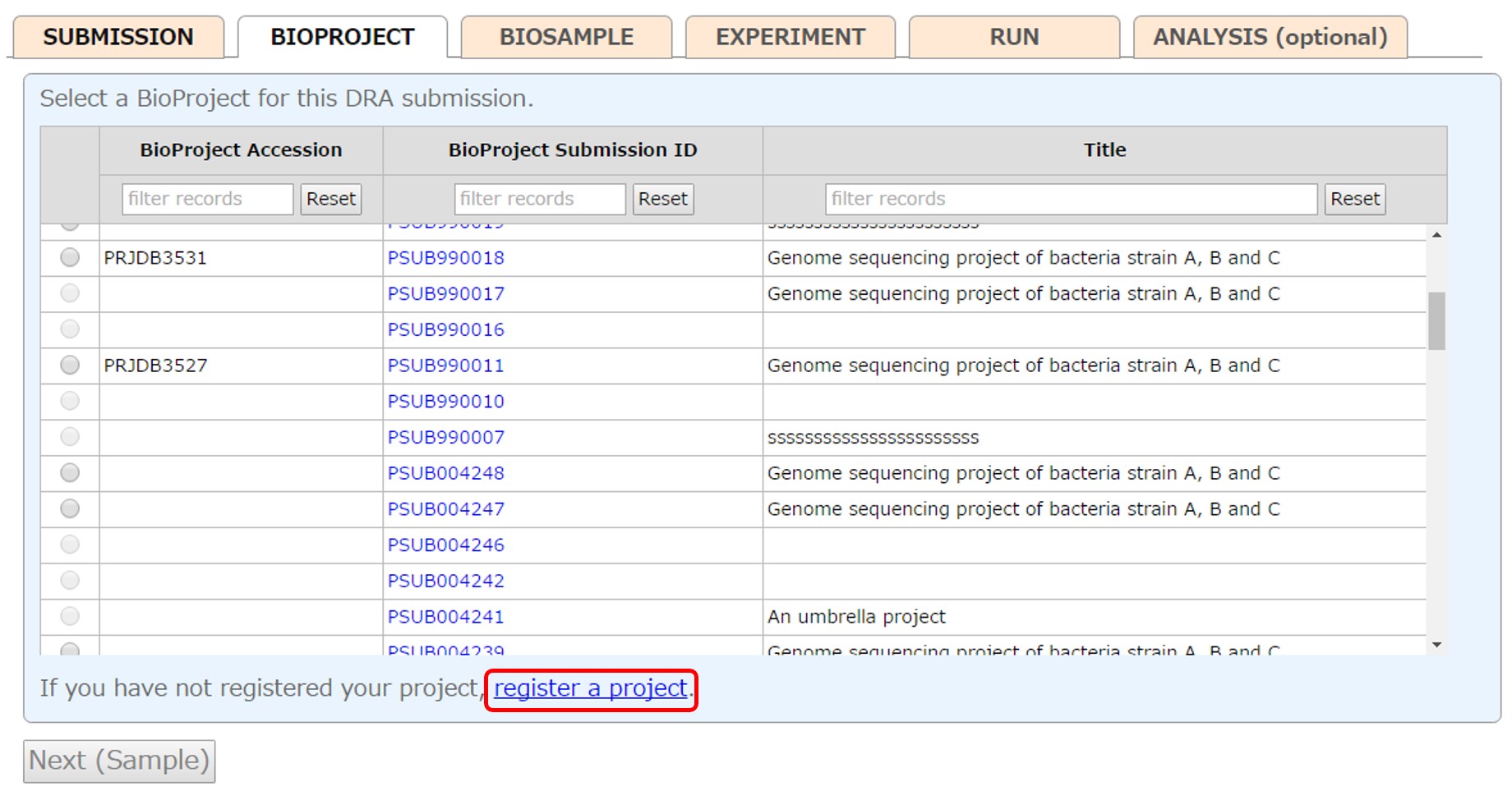The image size is (1512, 791).
Task: Click the register a project link
Action: click(590, 688)
